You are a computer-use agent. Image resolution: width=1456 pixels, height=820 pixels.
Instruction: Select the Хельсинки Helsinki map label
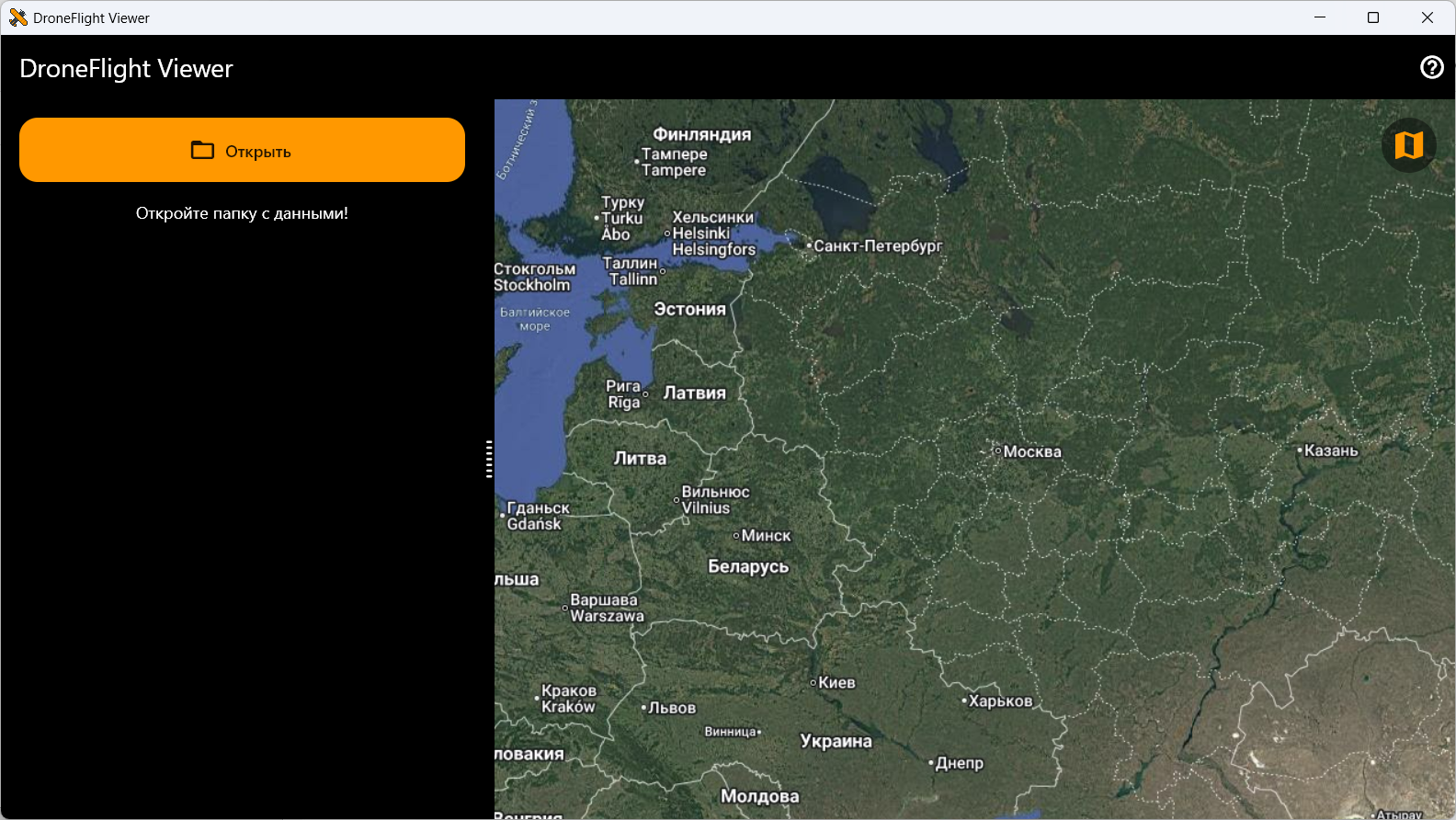712,233
